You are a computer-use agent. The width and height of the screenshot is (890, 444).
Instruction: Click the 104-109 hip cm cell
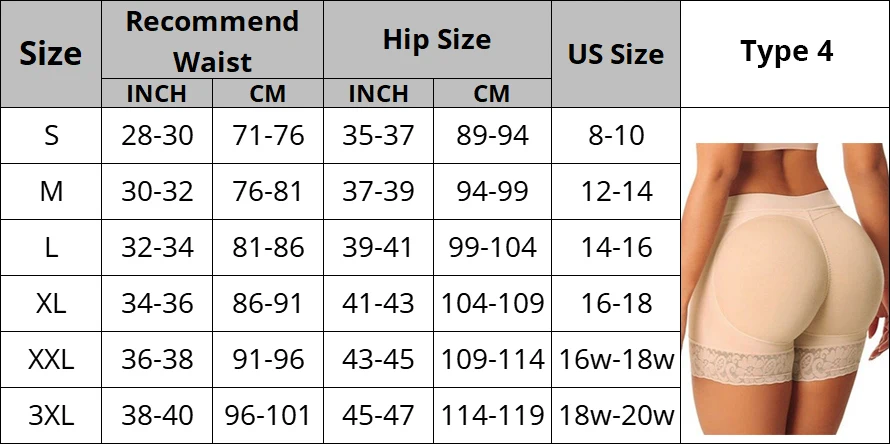coord(492,304)
